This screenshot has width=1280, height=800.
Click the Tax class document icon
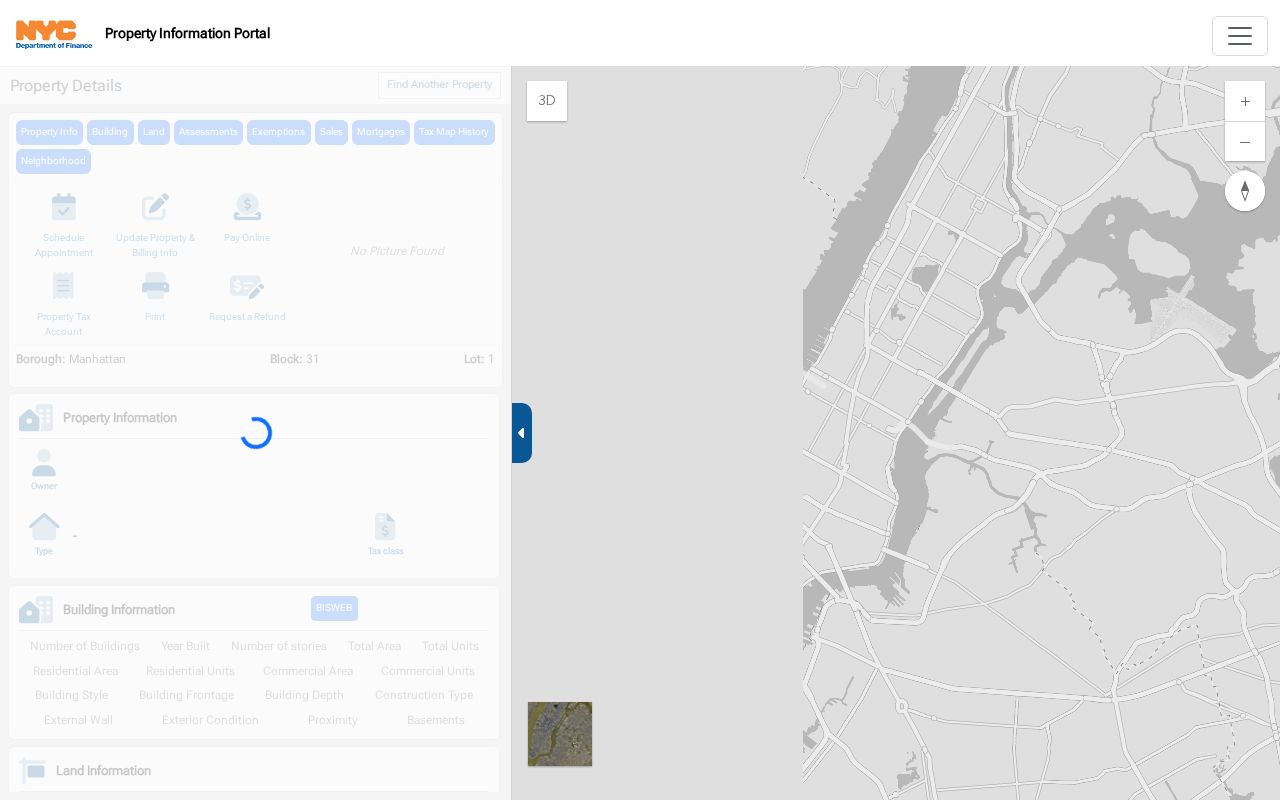pyautogui.click(x=385, y=527)
